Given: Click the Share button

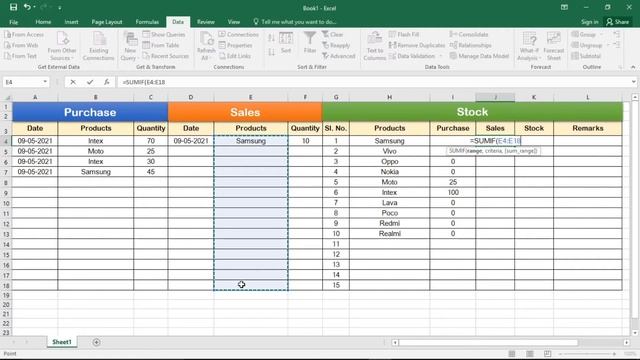Looking at the screenshot, I should pyautogui.click(x=618, y=22).
